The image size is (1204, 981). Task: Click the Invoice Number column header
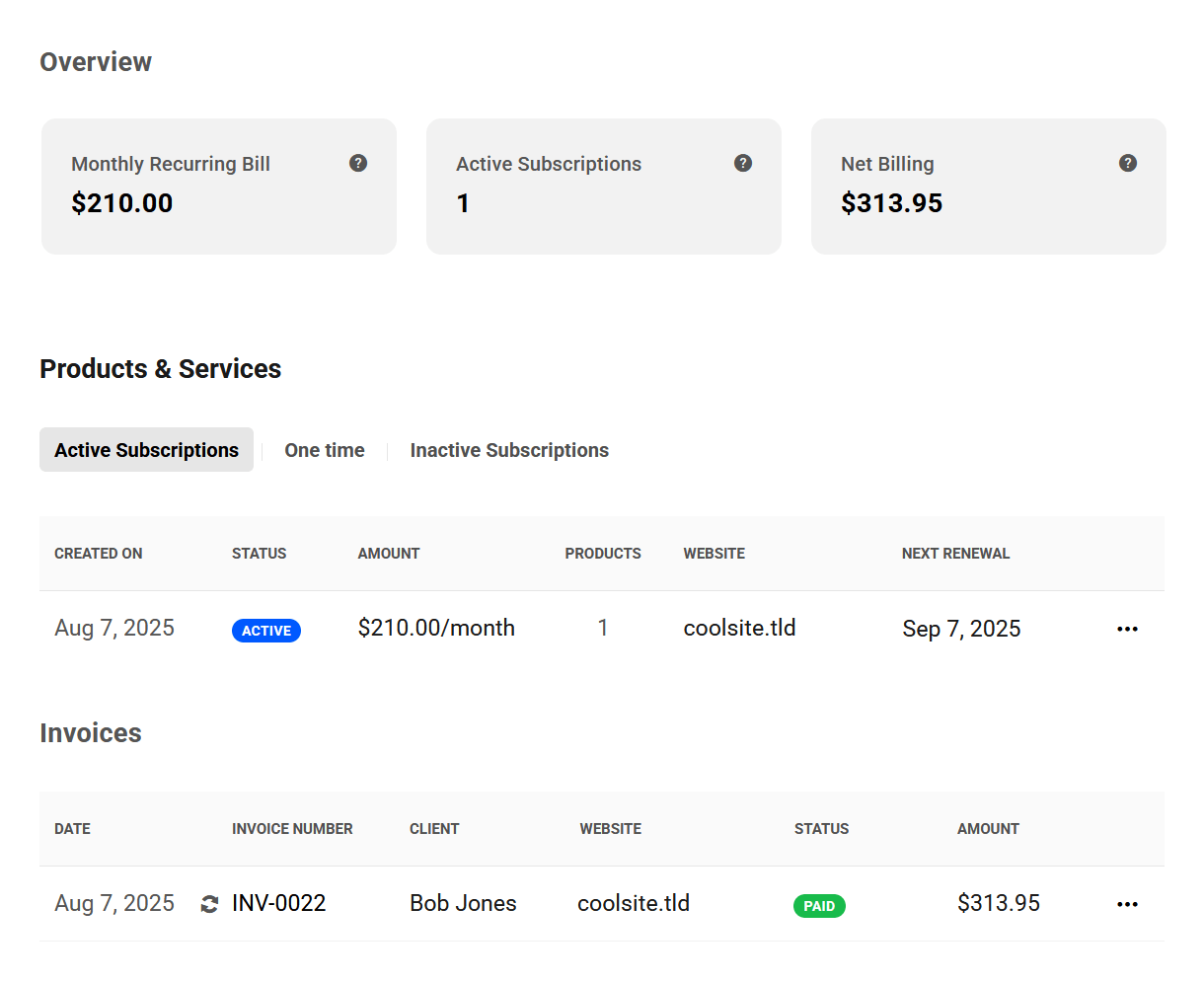point(292,829)
